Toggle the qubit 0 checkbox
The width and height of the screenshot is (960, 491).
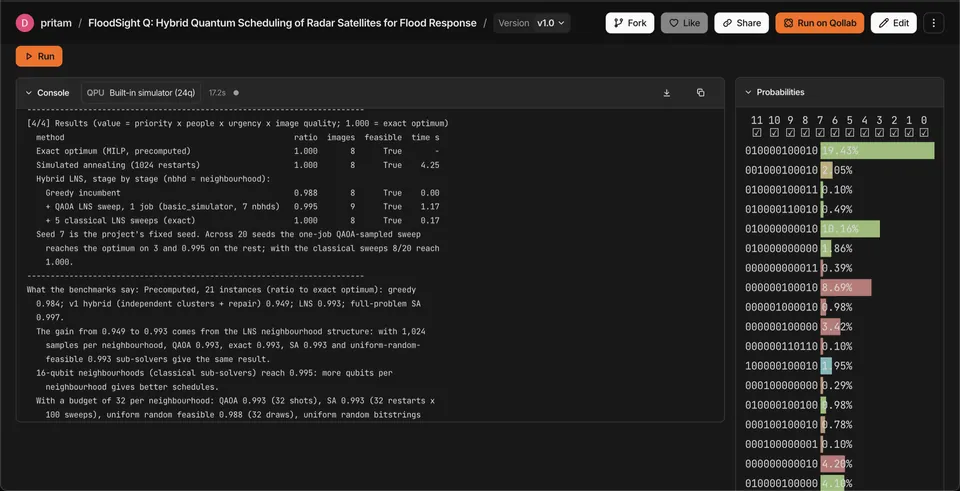[924, 133]
